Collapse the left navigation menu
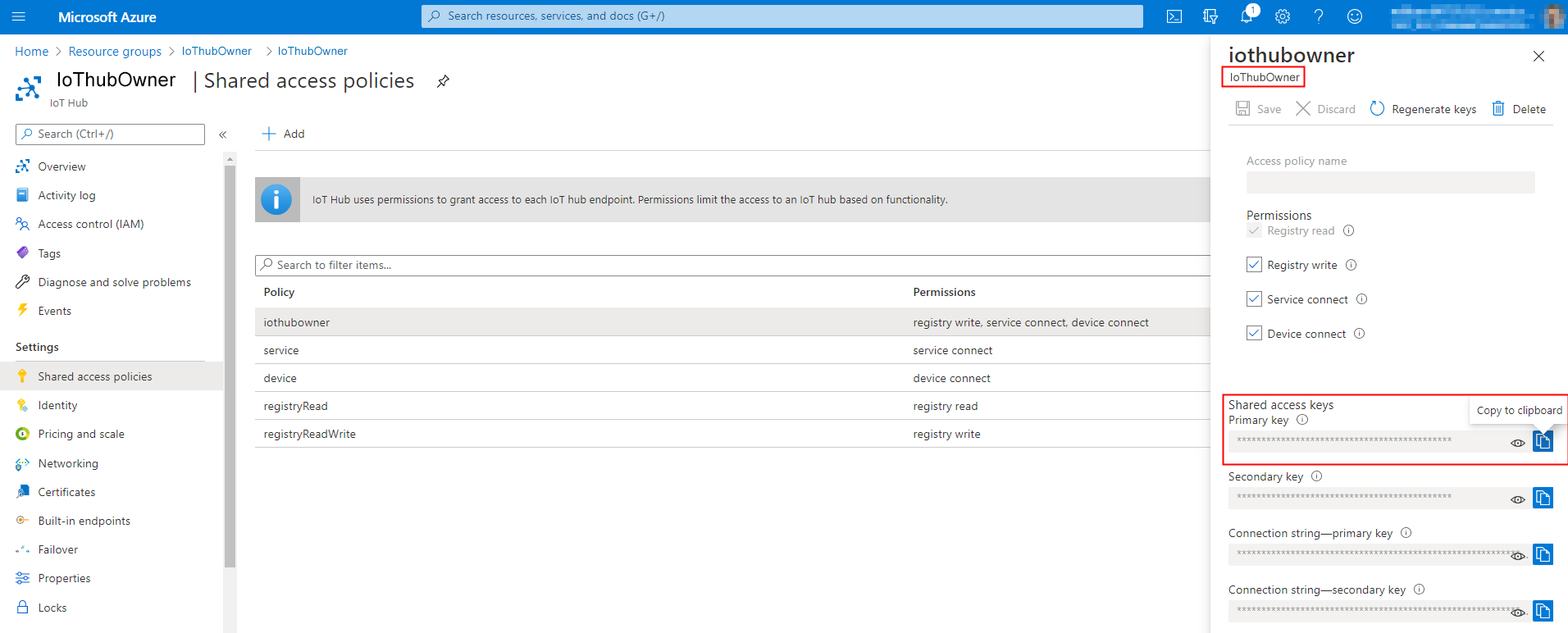Screen dimensions: 1568x633 pyautogui.click(x=222, y=134)
